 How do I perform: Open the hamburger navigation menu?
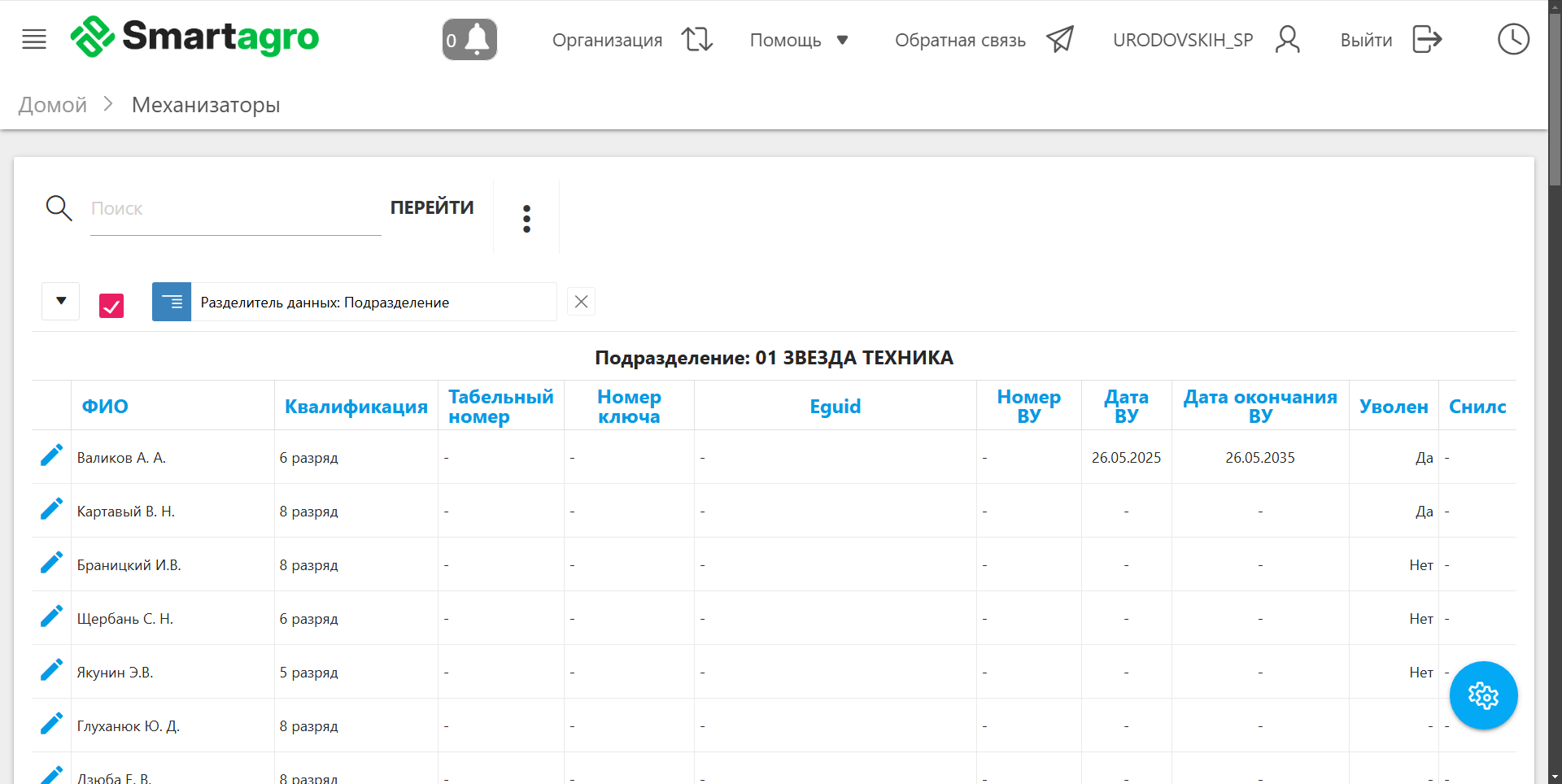pyautogui.click(x=34, y=39)
